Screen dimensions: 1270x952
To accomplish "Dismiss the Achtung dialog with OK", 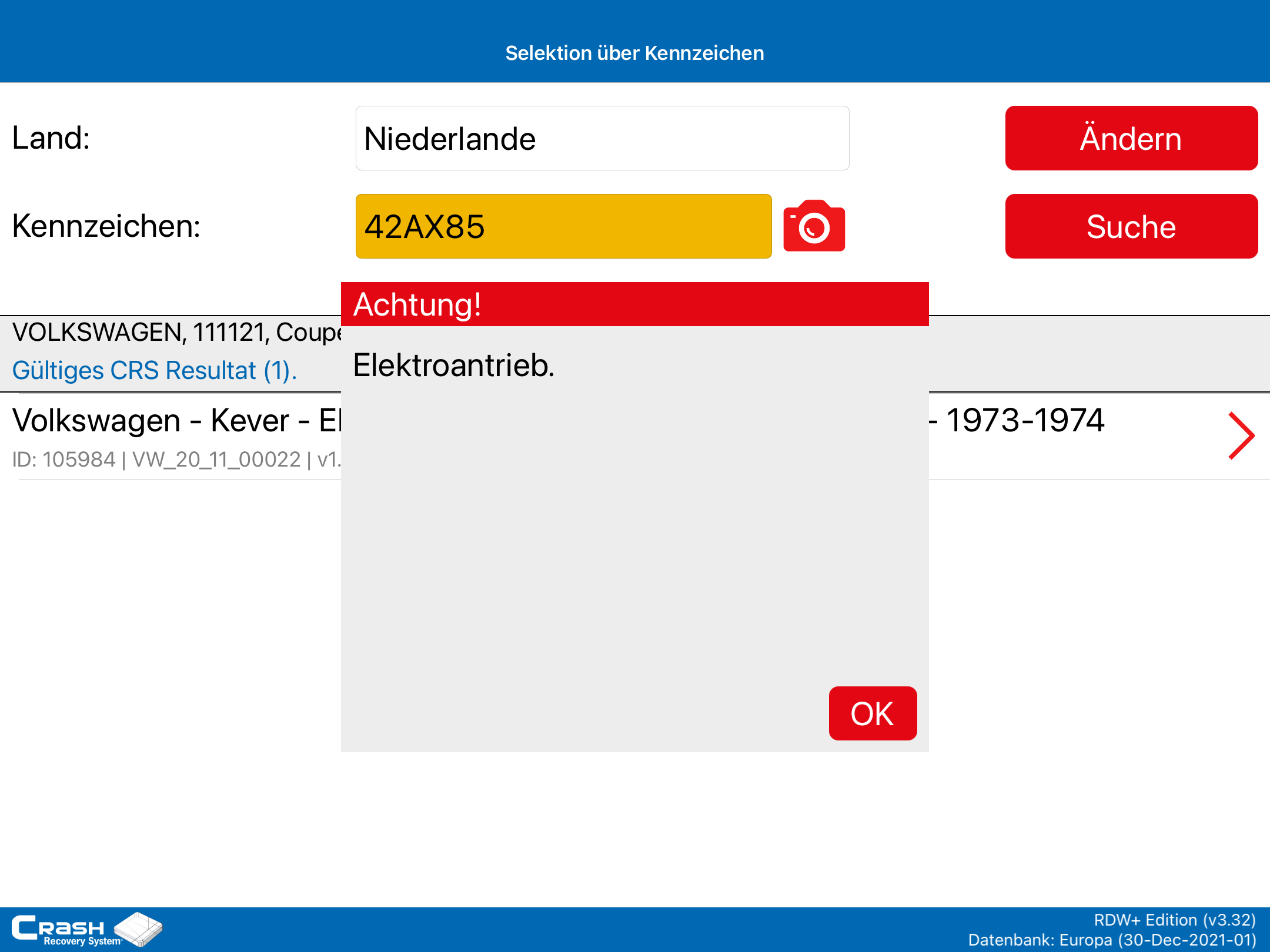I will point(873,713).
